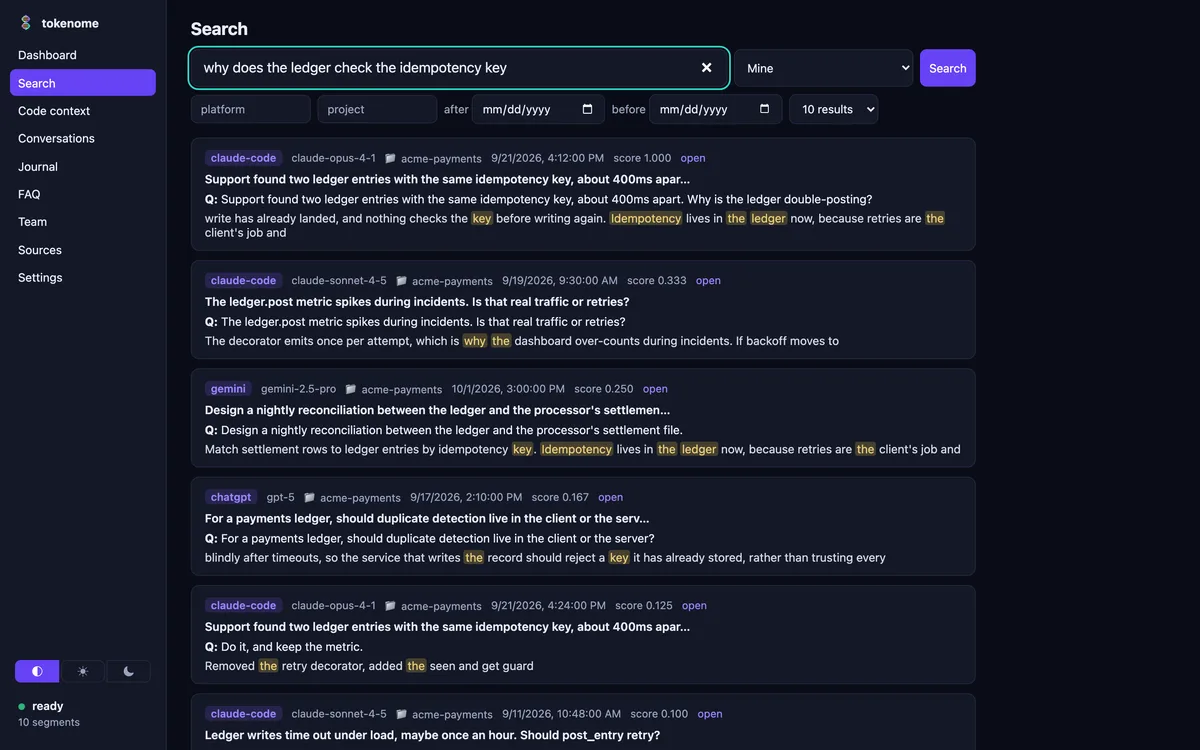
Task: Click acme-payments label in the gpt-5 result
Action: [x=360, y=498]
